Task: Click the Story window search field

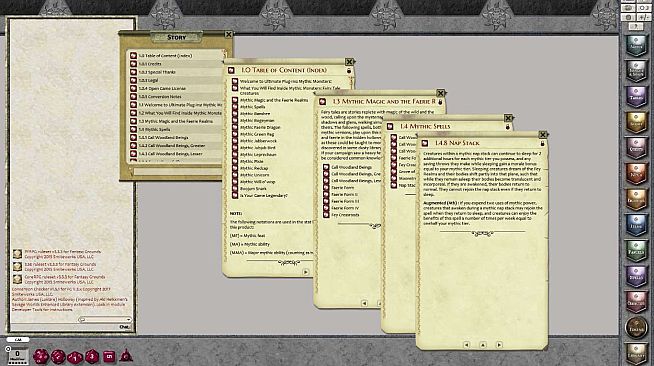Action: click(x=177, y=171)
